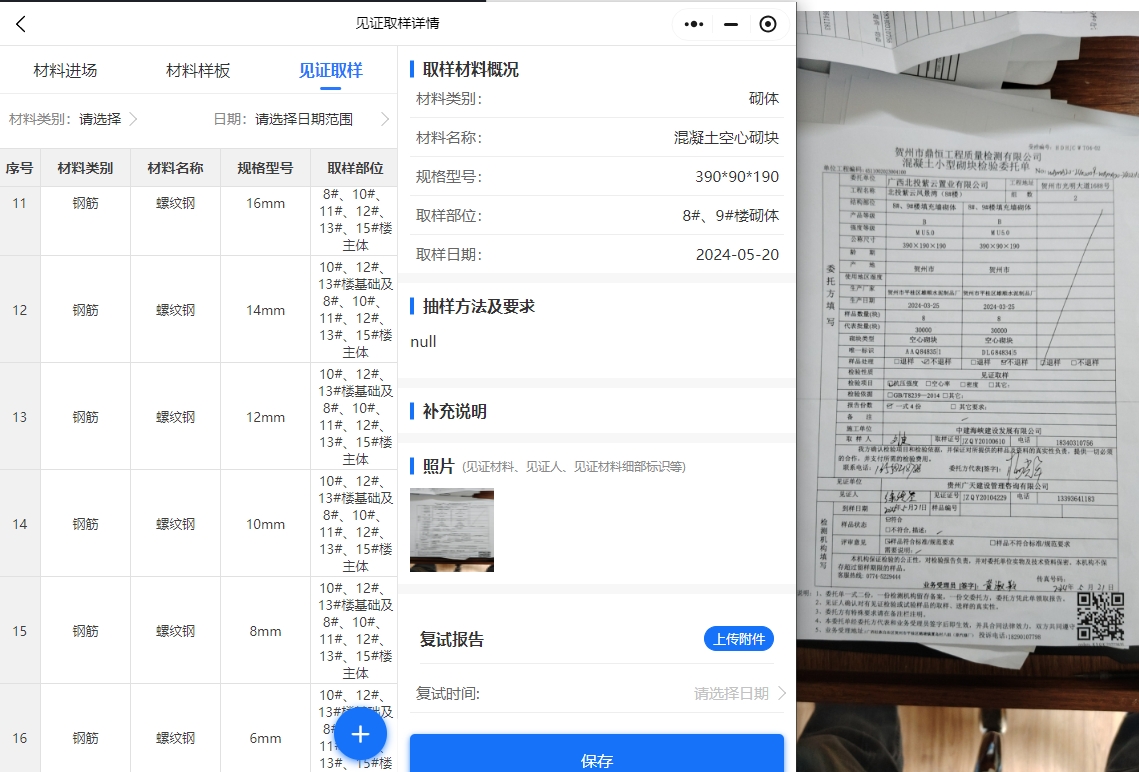Tap the blue plus floating add button
Viewport: 1139px width, 772px height.
[360, 734]
